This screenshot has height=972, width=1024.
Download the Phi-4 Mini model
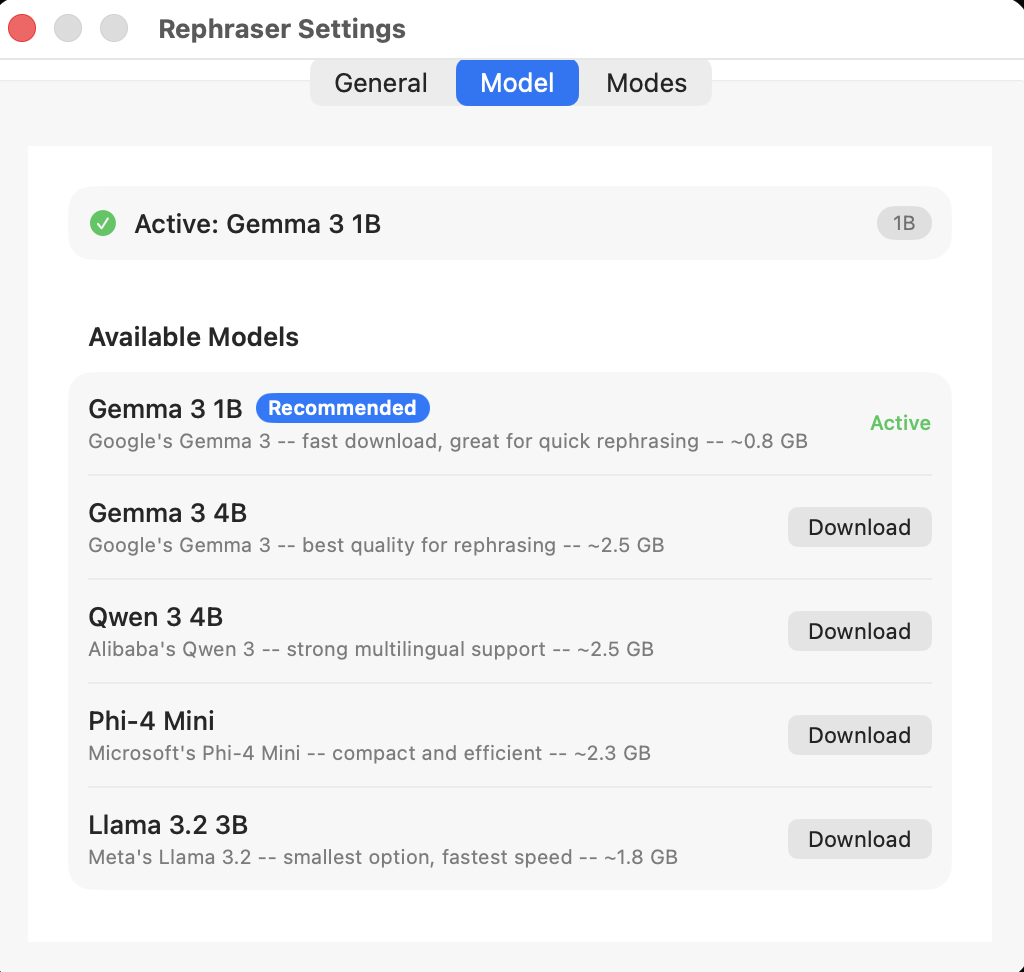tap(859, 735)
